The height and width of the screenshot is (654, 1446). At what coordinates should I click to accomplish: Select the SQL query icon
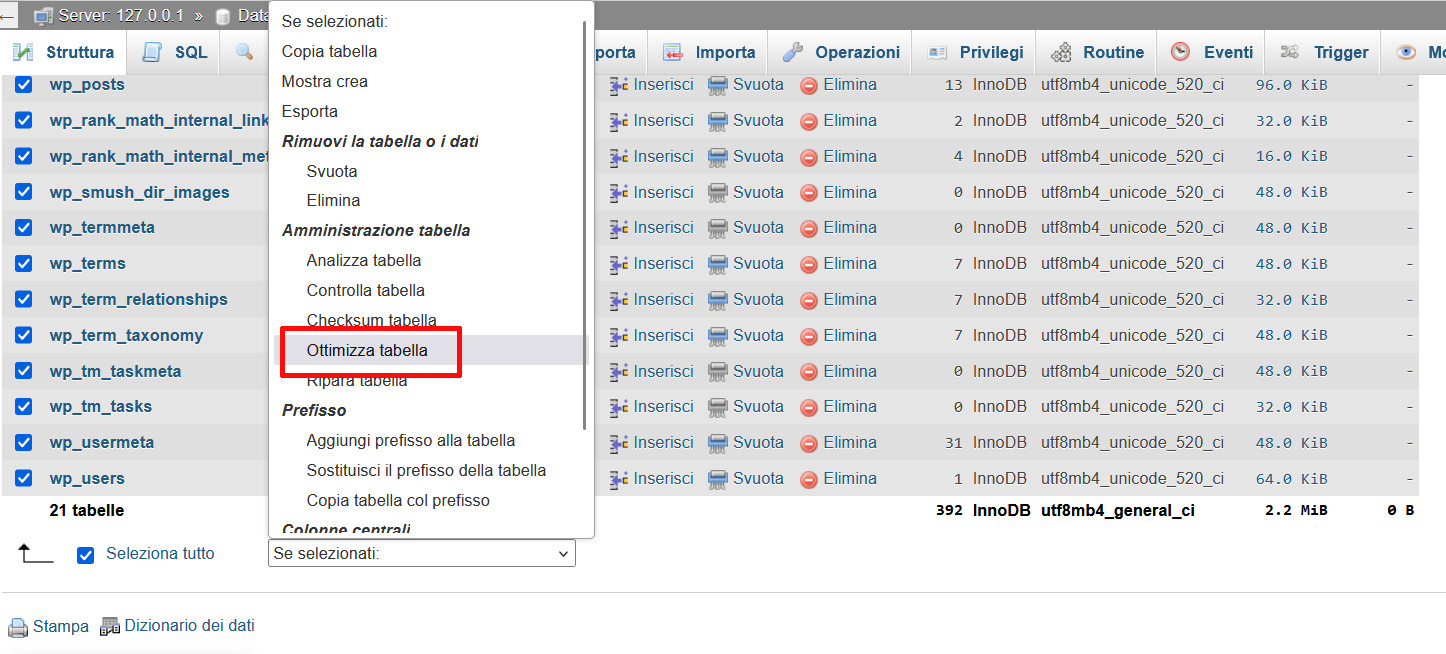153,51
